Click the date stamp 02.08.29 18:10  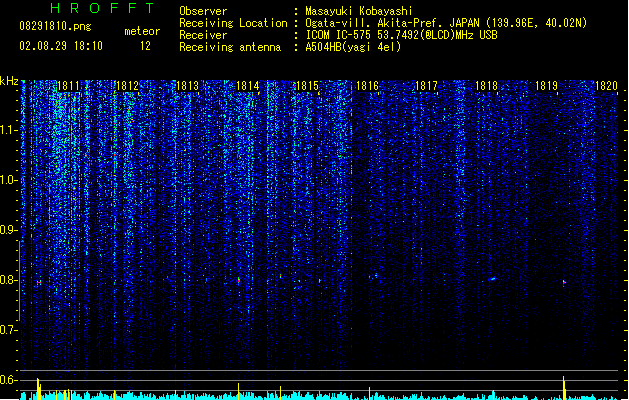click(61, 46)
